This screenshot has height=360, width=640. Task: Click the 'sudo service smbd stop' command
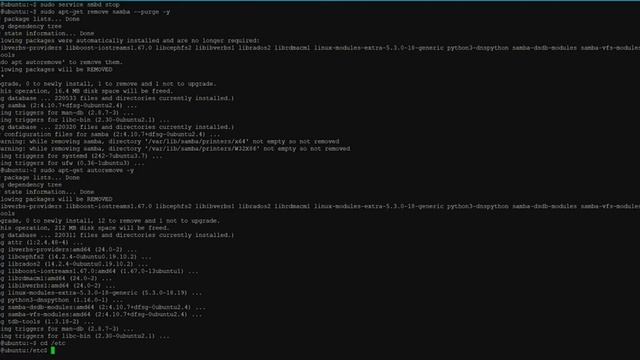click(80, 4)
